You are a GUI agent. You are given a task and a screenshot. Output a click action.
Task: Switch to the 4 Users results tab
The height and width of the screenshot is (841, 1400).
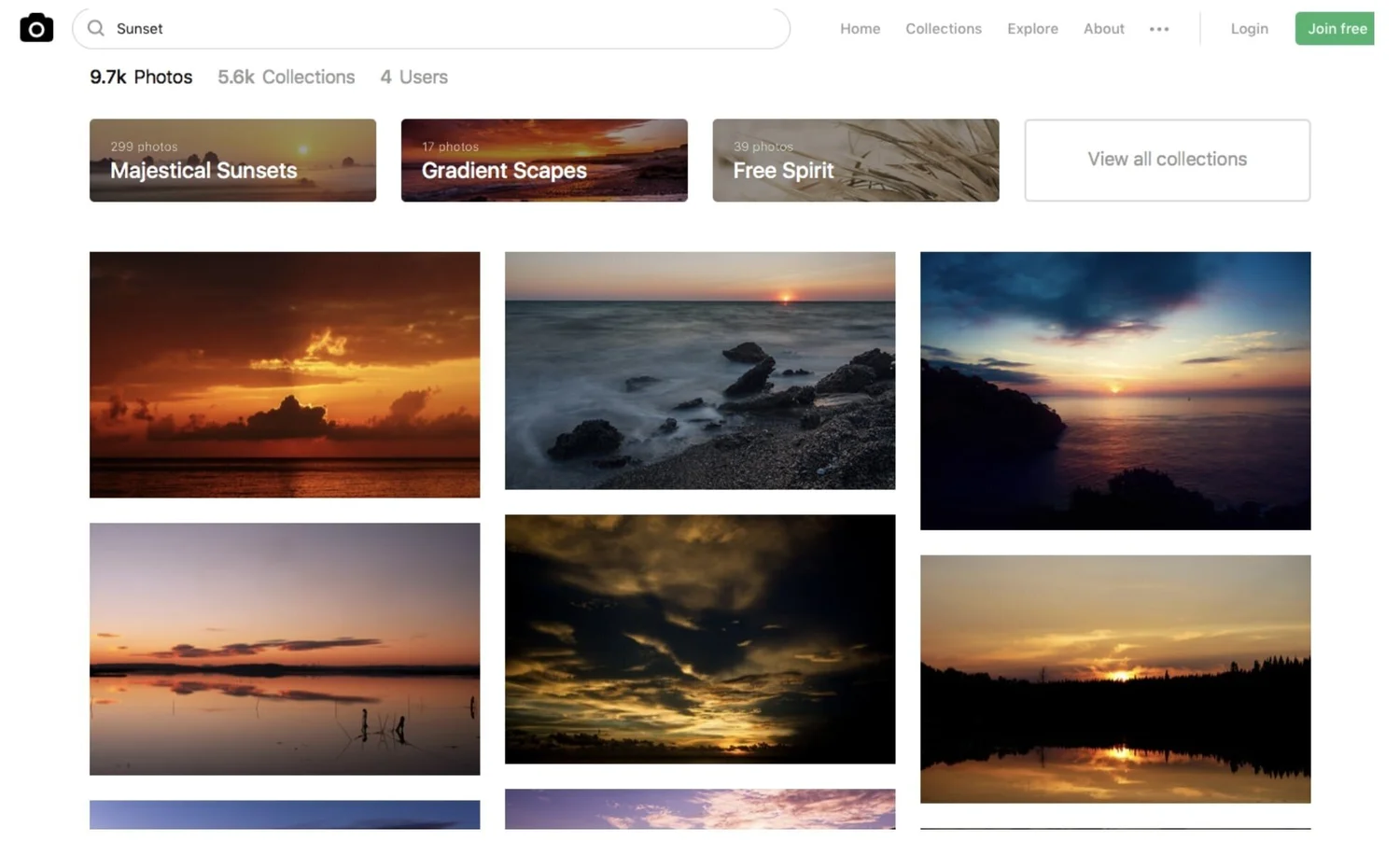point(413,77)
